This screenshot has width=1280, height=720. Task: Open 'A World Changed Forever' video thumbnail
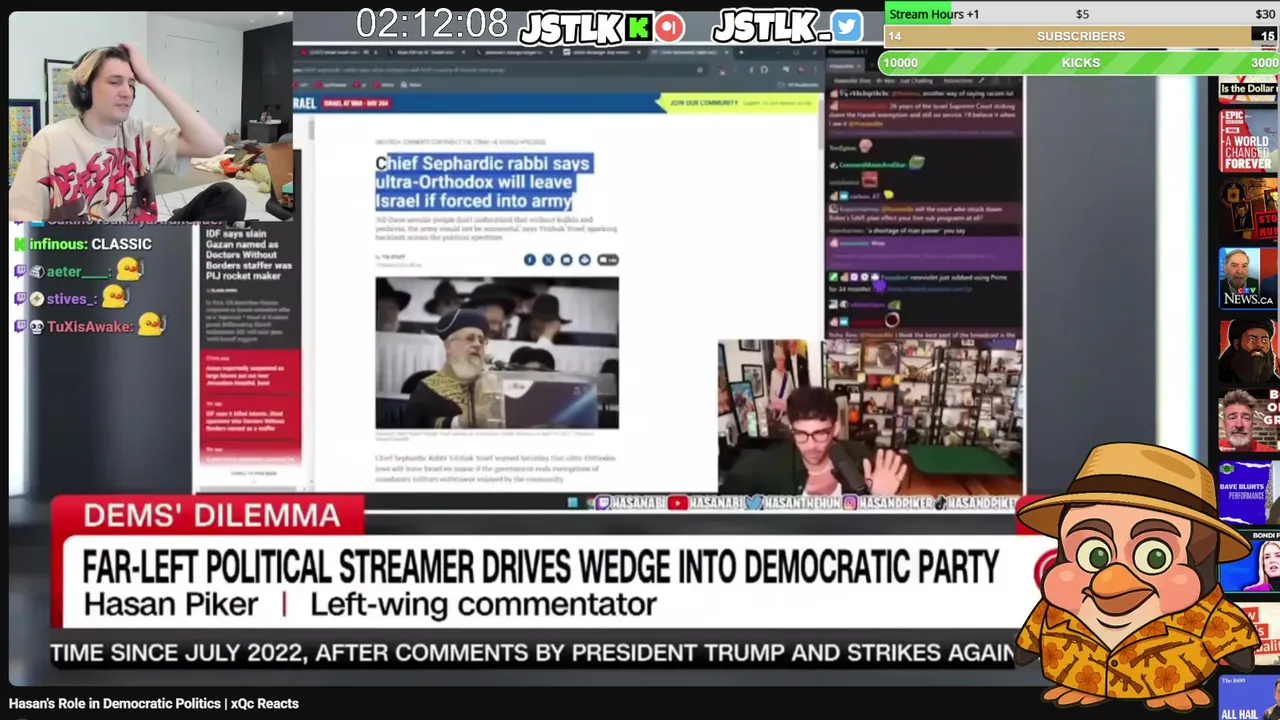pos(1248,140)
